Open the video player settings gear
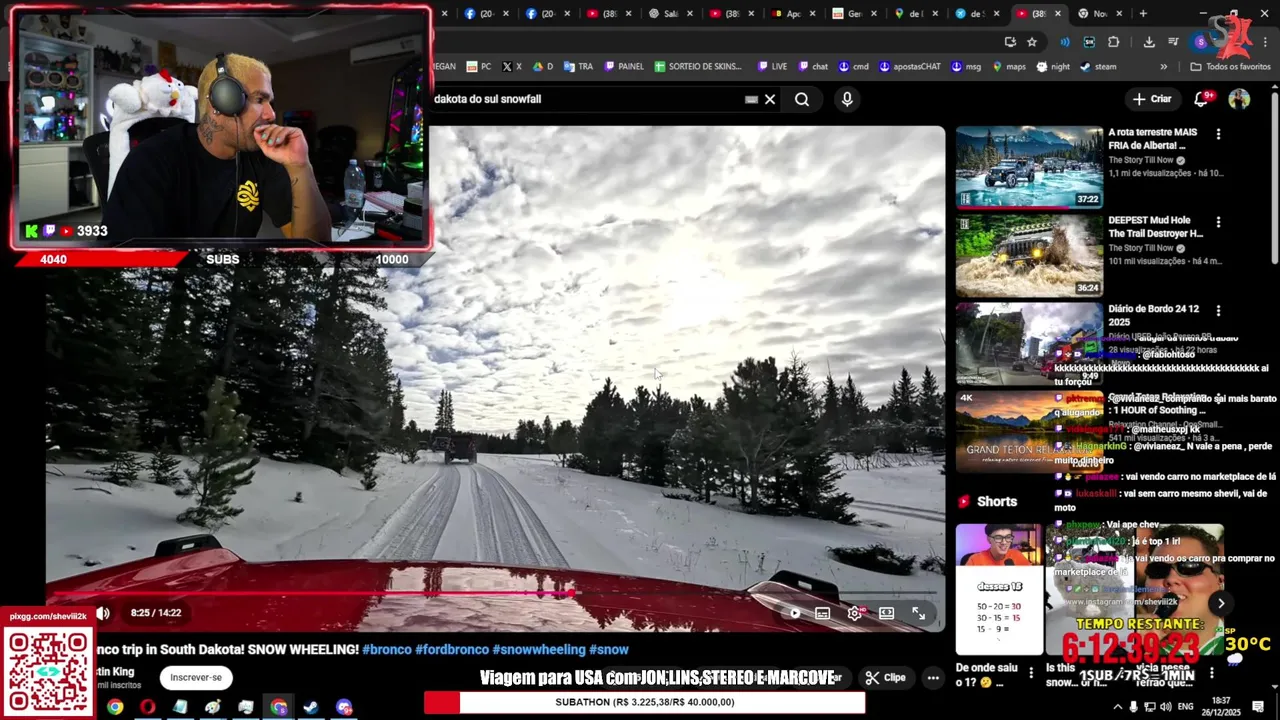 (x=854, y=613)
